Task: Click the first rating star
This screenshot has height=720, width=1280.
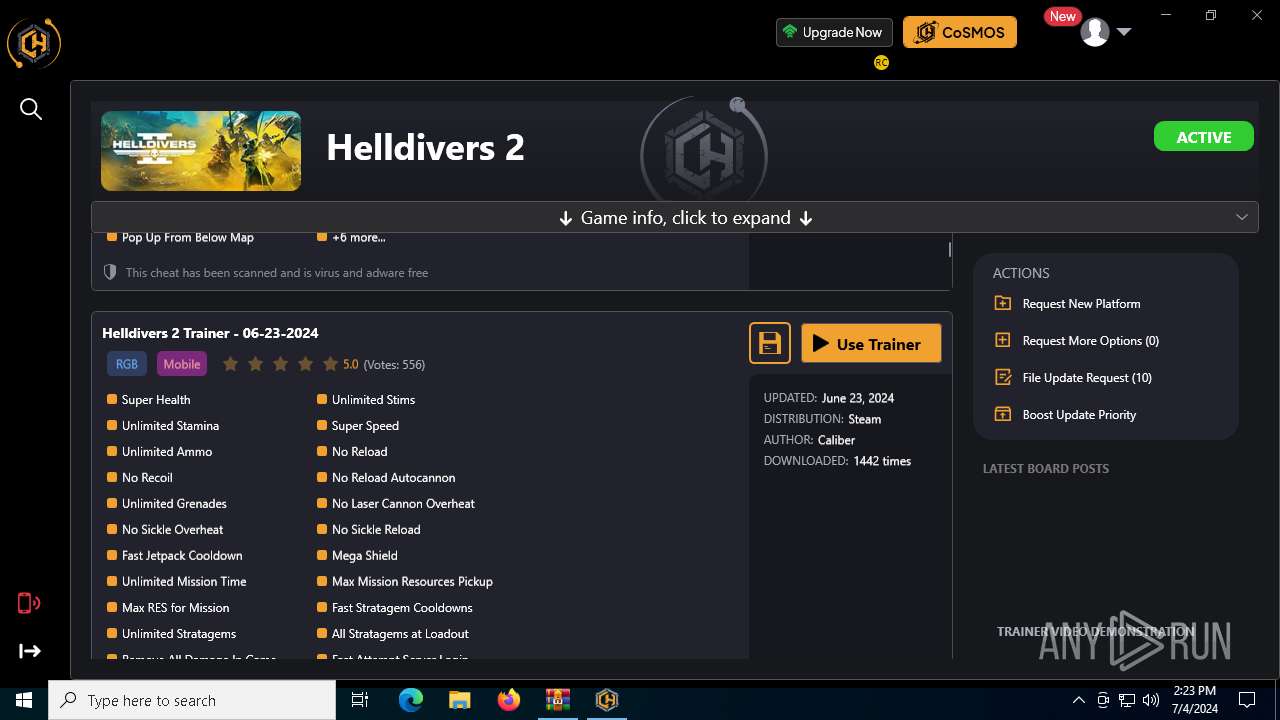Action: (230, 364)
